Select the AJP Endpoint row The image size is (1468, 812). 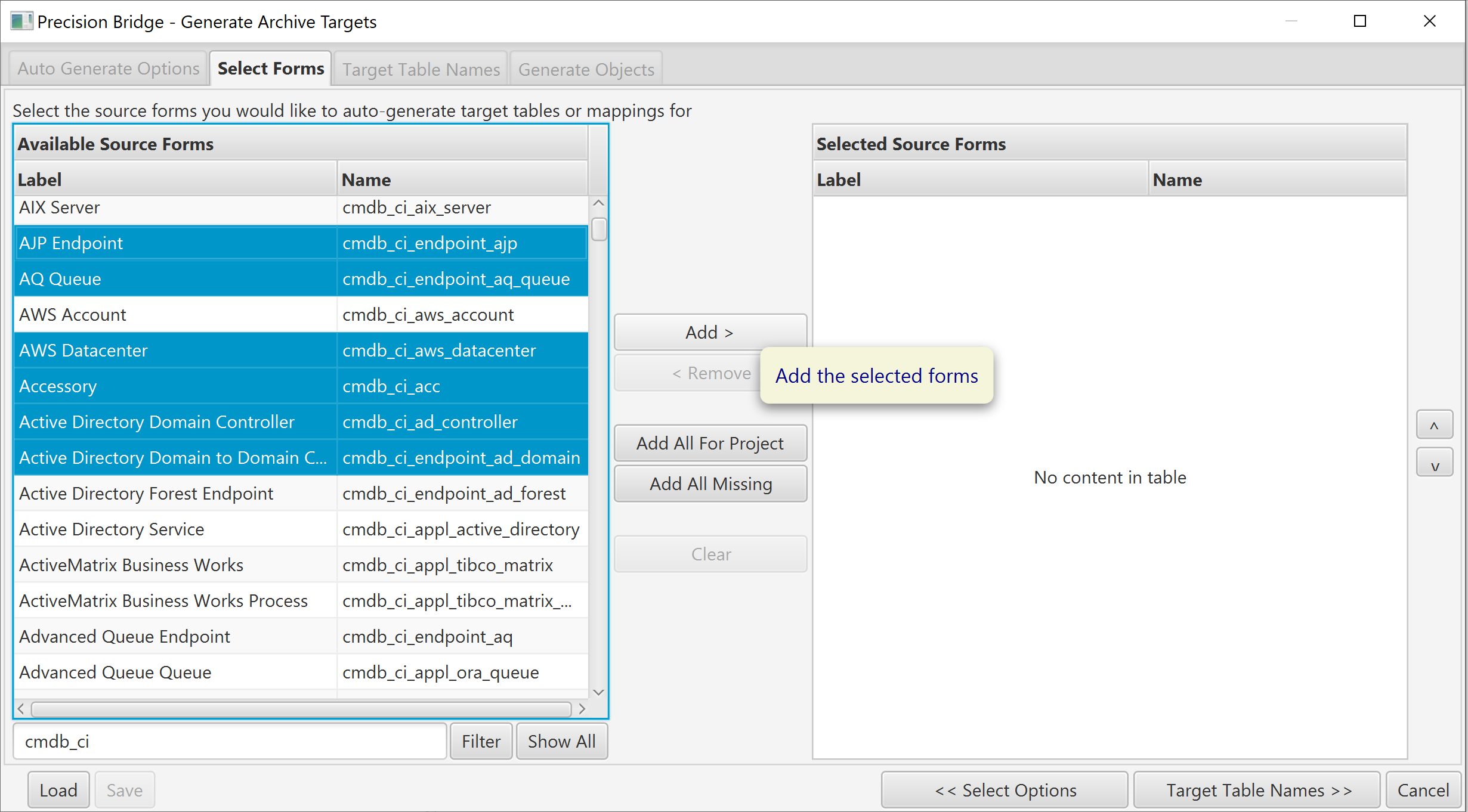pos(301,243)
